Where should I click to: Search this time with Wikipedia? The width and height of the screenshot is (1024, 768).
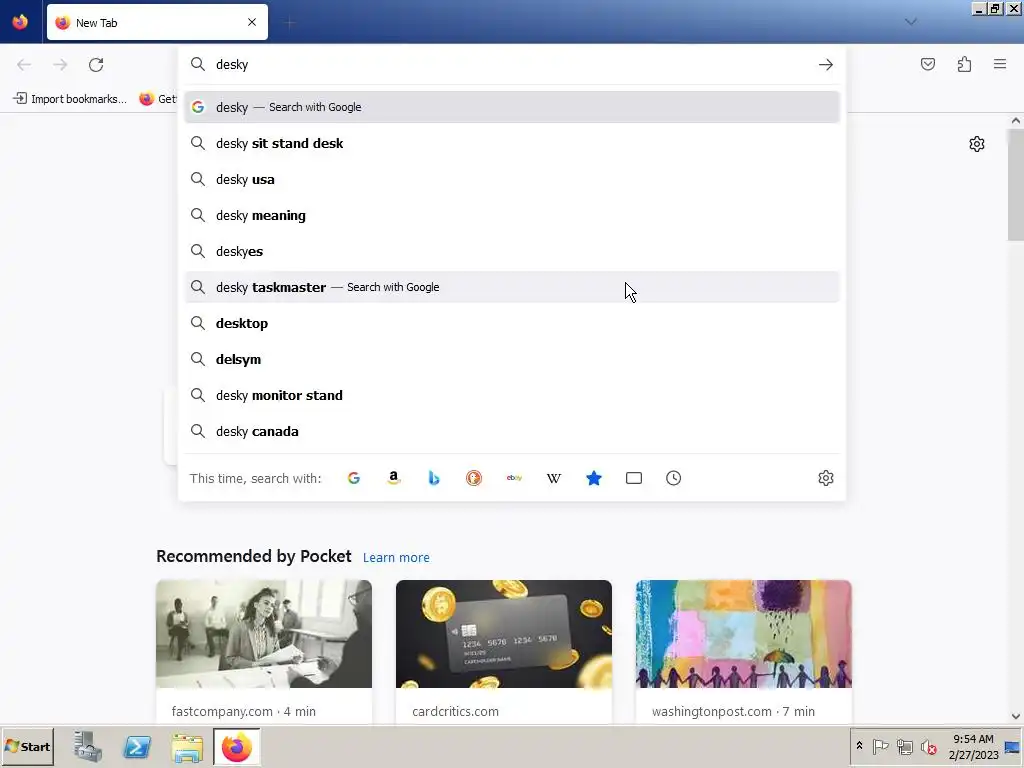pos(554,478)
